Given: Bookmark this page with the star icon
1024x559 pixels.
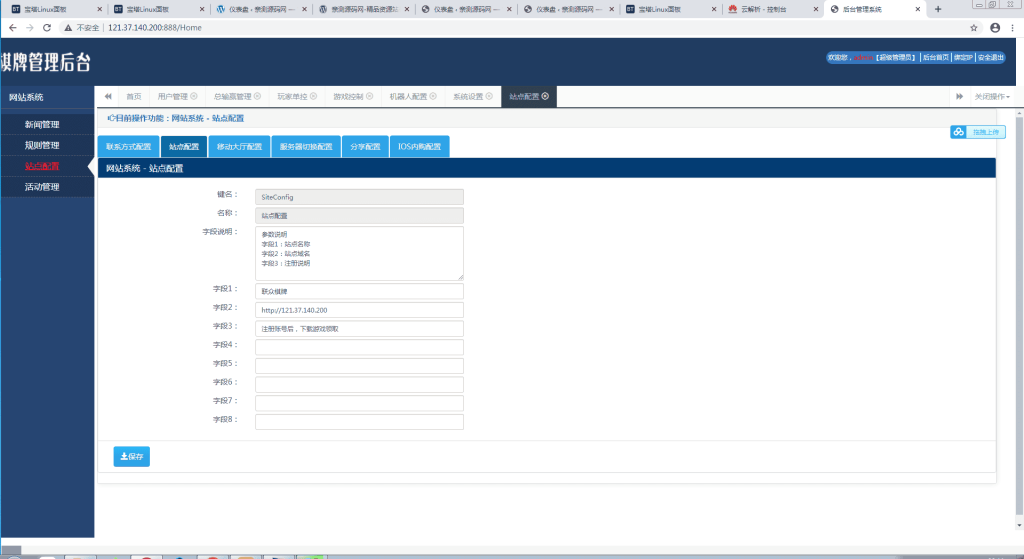Looking at the screenshot, I should click(x=974, y=28).
